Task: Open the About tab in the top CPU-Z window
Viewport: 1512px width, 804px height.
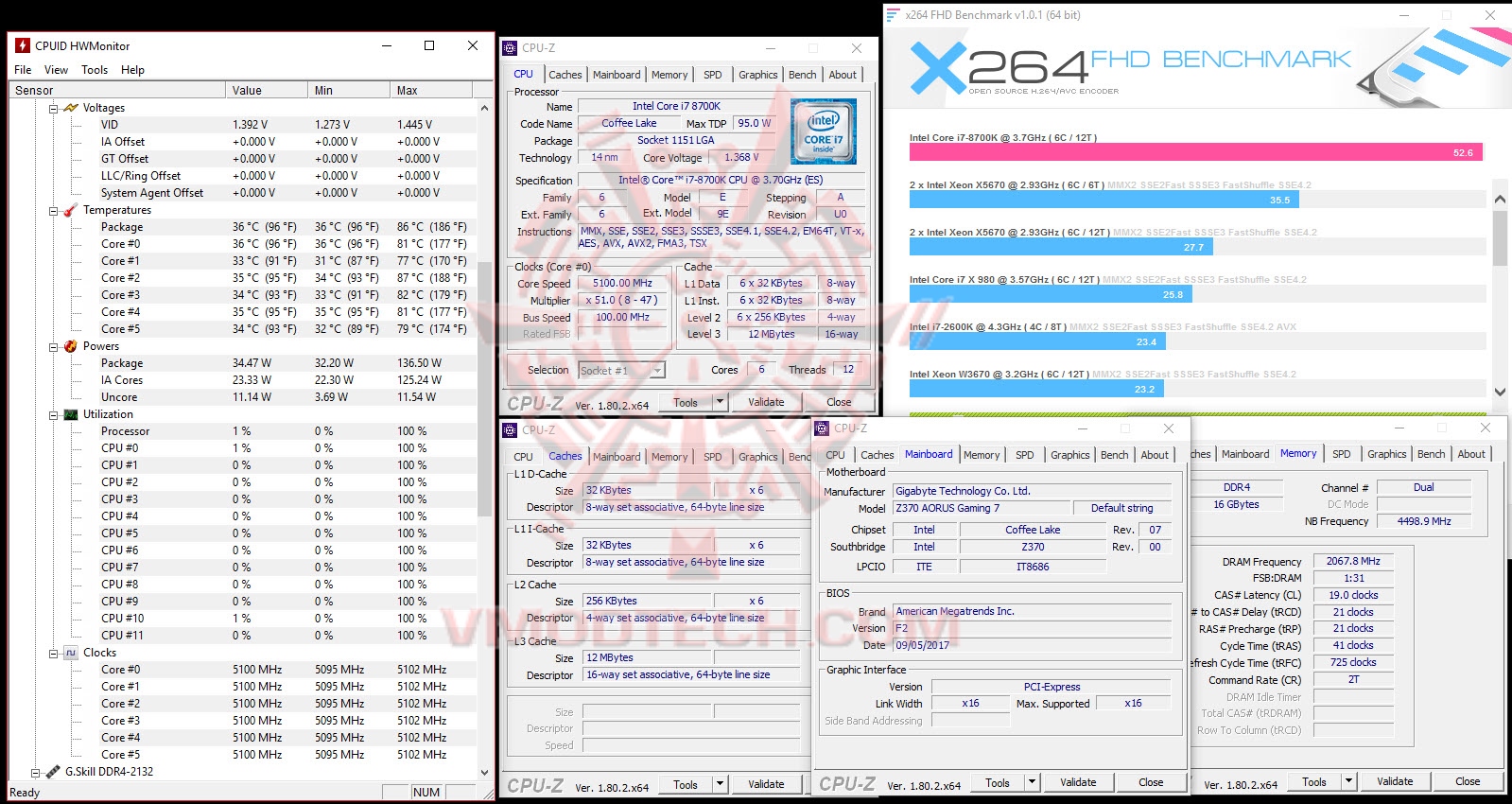Action: pyautogui.click(x=843, y=75)
